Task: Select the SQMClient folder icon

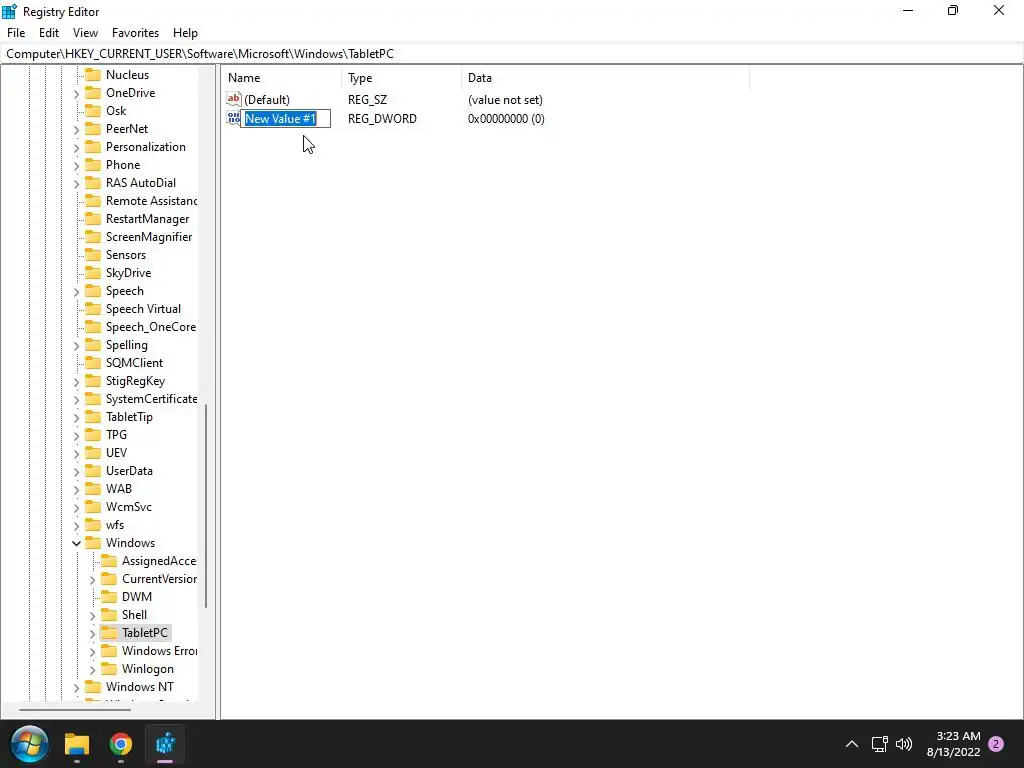Action: (x=93, y=362)
